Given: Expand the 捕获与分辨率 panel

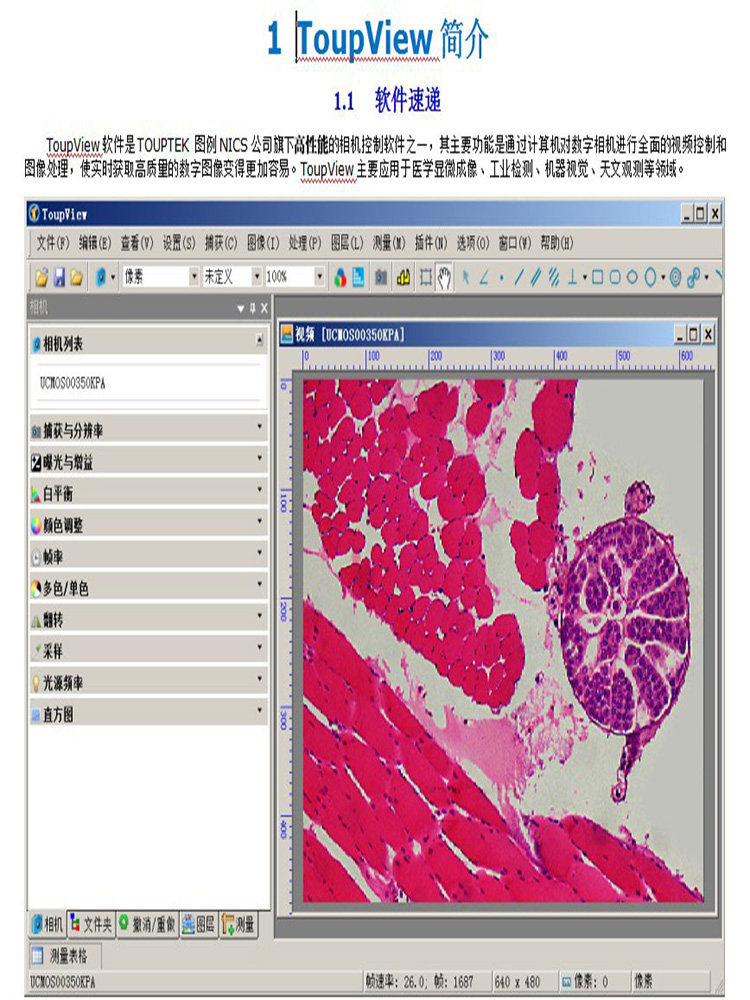Looking at the screenshot, I should pyautogui.click(x=149, y=430).
